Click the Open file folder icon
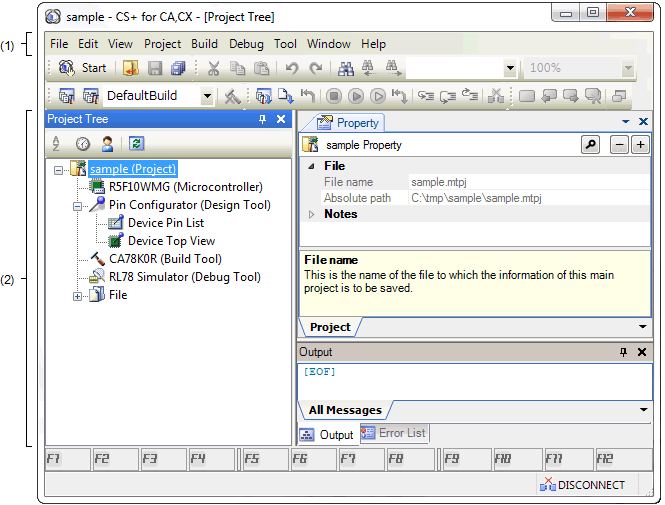Screen dimensions: 665x505 131,68
